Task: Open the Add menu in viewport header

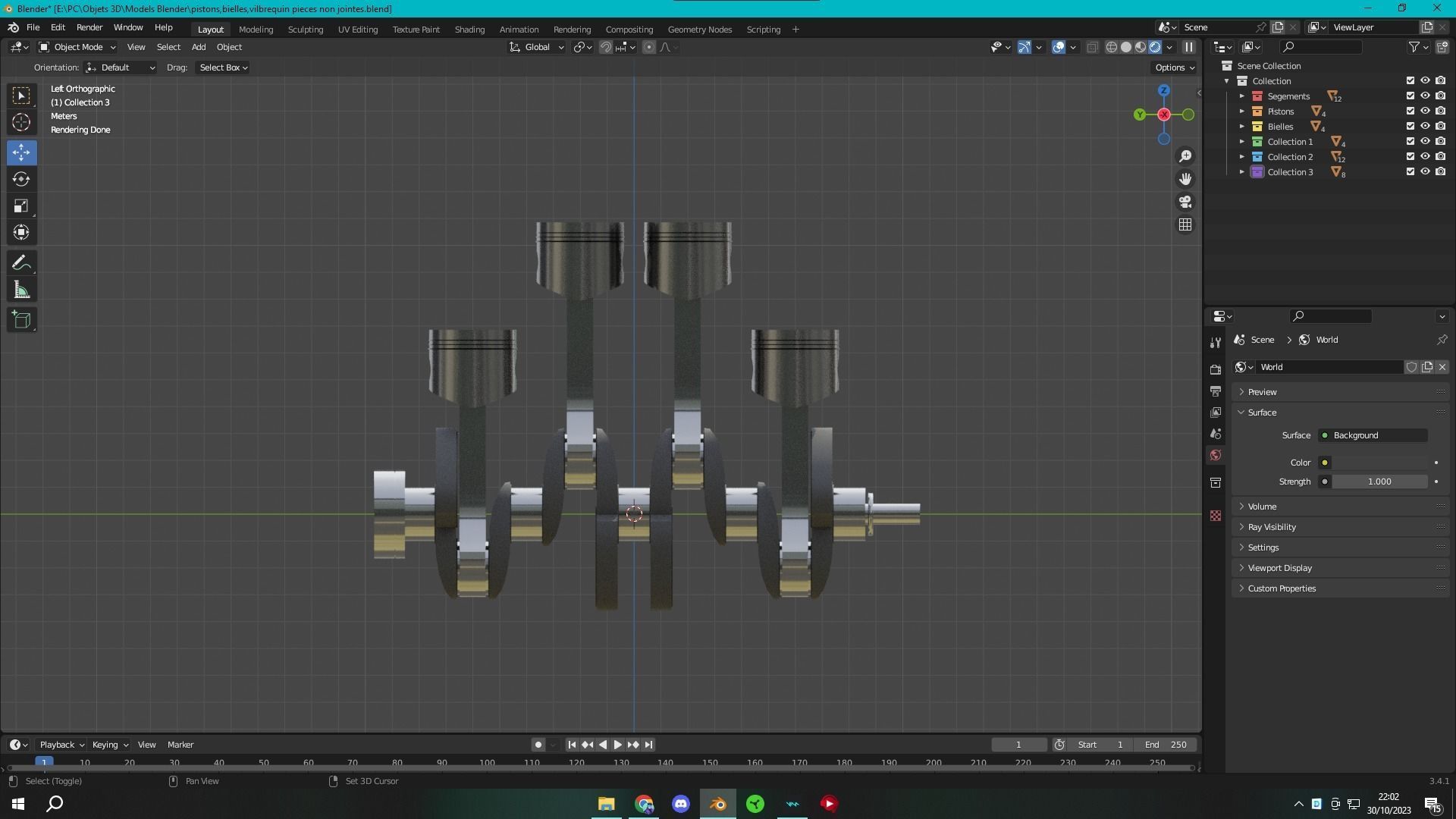Action: [x=199, y=47]
